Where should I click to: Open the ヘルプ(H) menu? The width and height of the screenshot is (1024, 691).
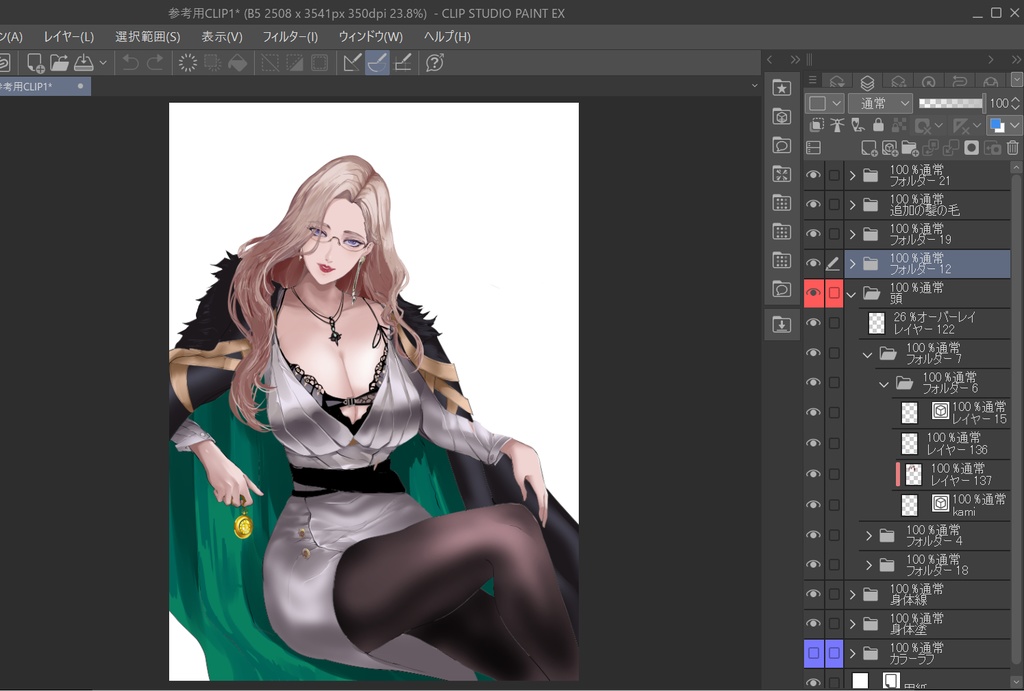(447, 37)
